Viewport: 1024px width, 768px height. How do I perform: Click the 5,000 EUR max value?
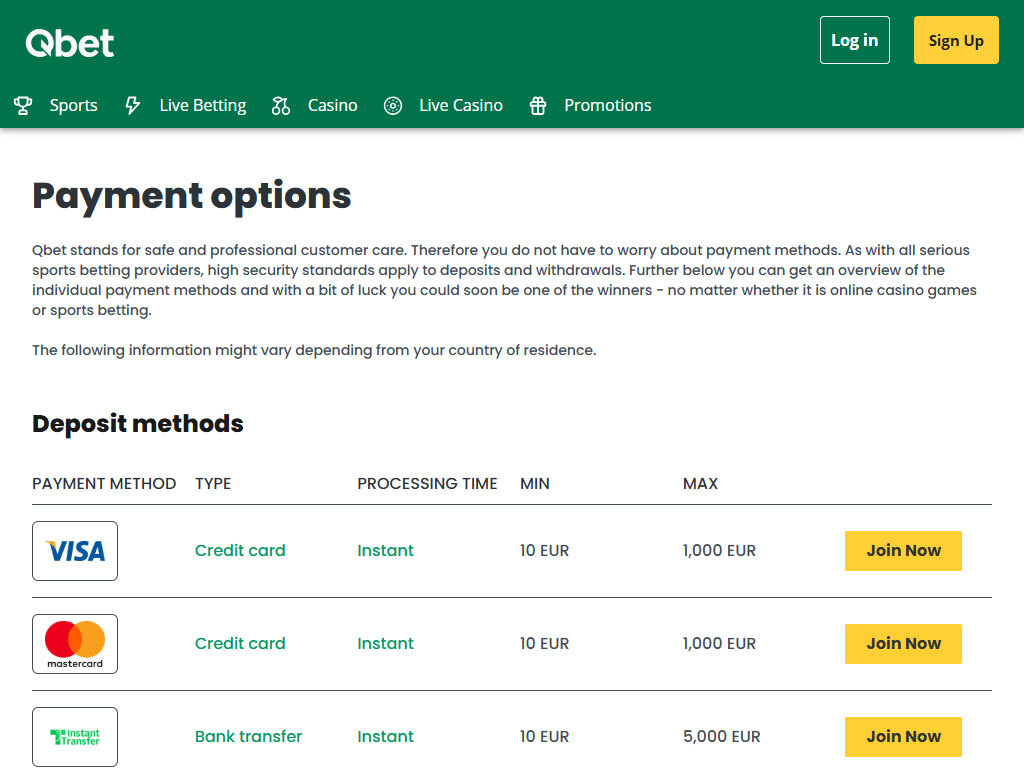722,737
